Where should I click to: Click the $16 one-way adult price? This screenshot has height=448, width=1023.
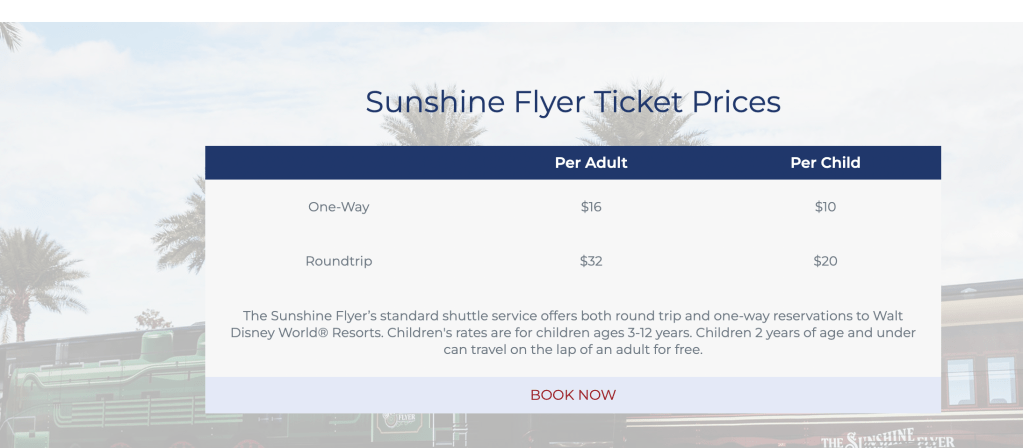click(591, 207)
